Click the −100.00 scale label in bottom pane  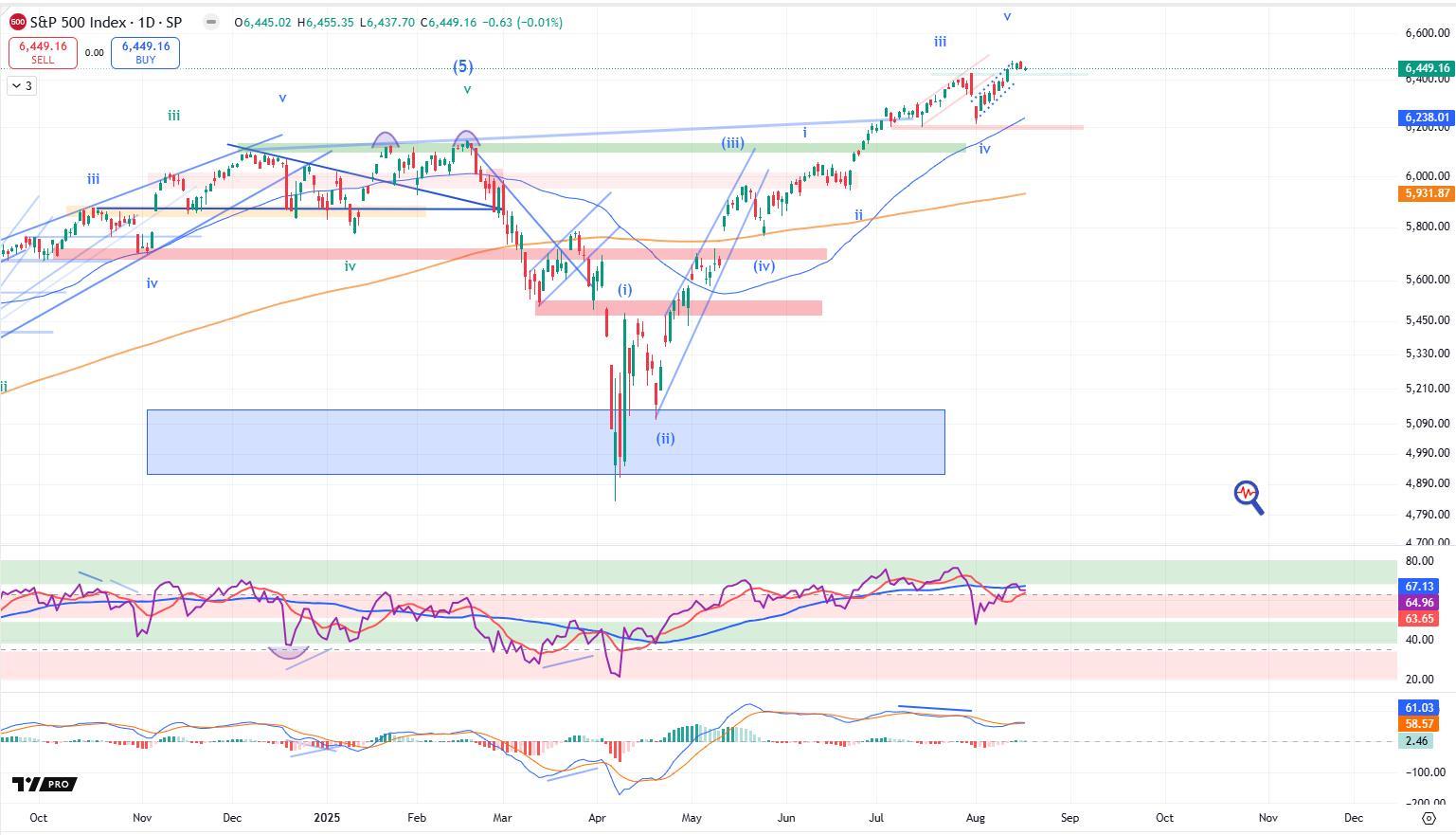coord(1425,772)
